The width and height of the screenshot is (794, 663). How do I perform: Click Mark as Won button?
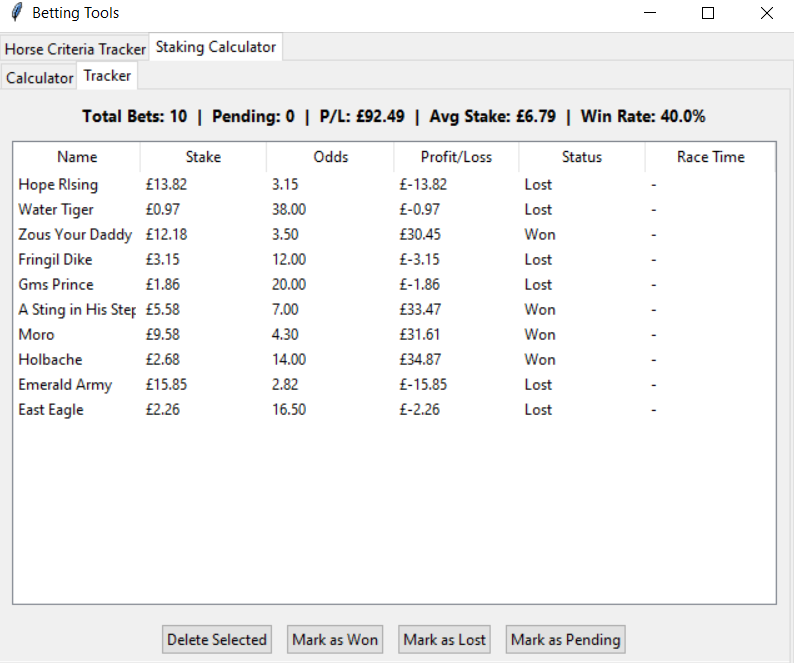pyautogui.click(x=335, y=639)
